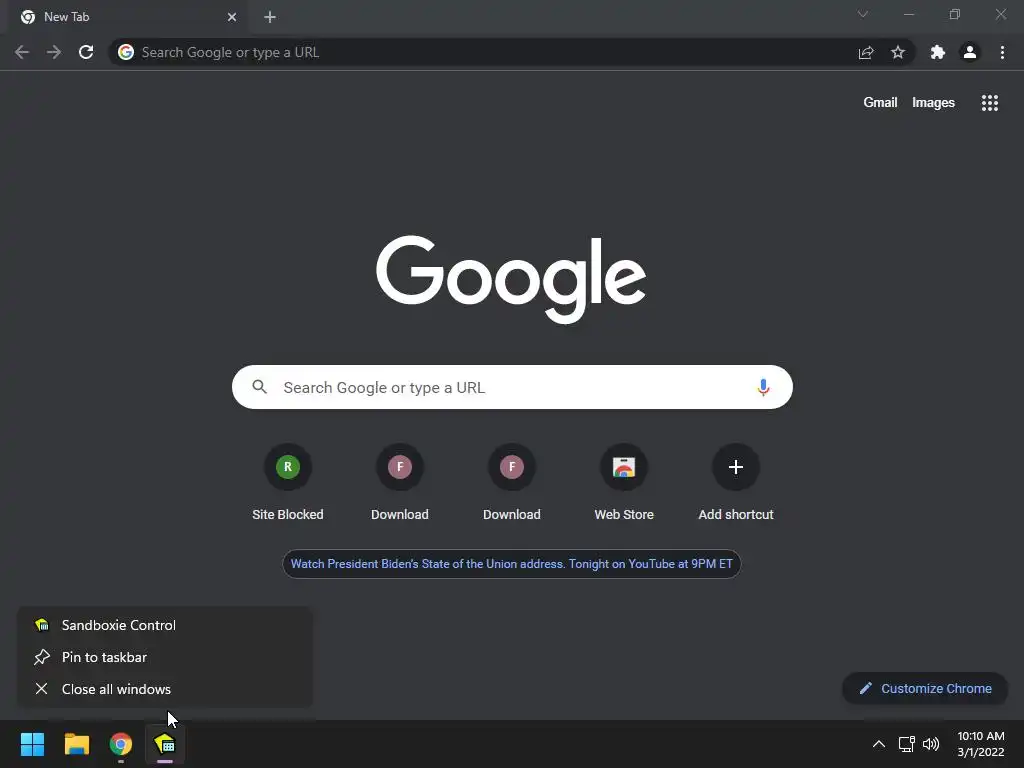
Task: Open the network status tray icon
Action: (906, 744)
